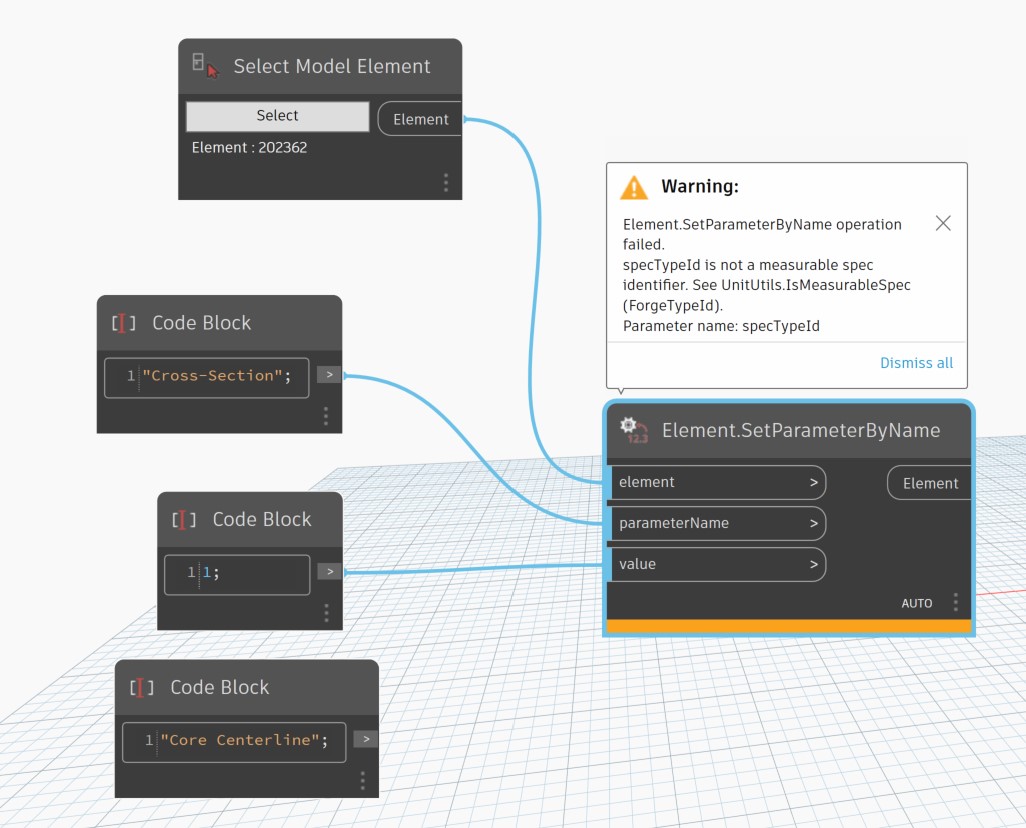
Task: Open the three-dot menu on Select Model Element
Action: (x=446, y=181)
